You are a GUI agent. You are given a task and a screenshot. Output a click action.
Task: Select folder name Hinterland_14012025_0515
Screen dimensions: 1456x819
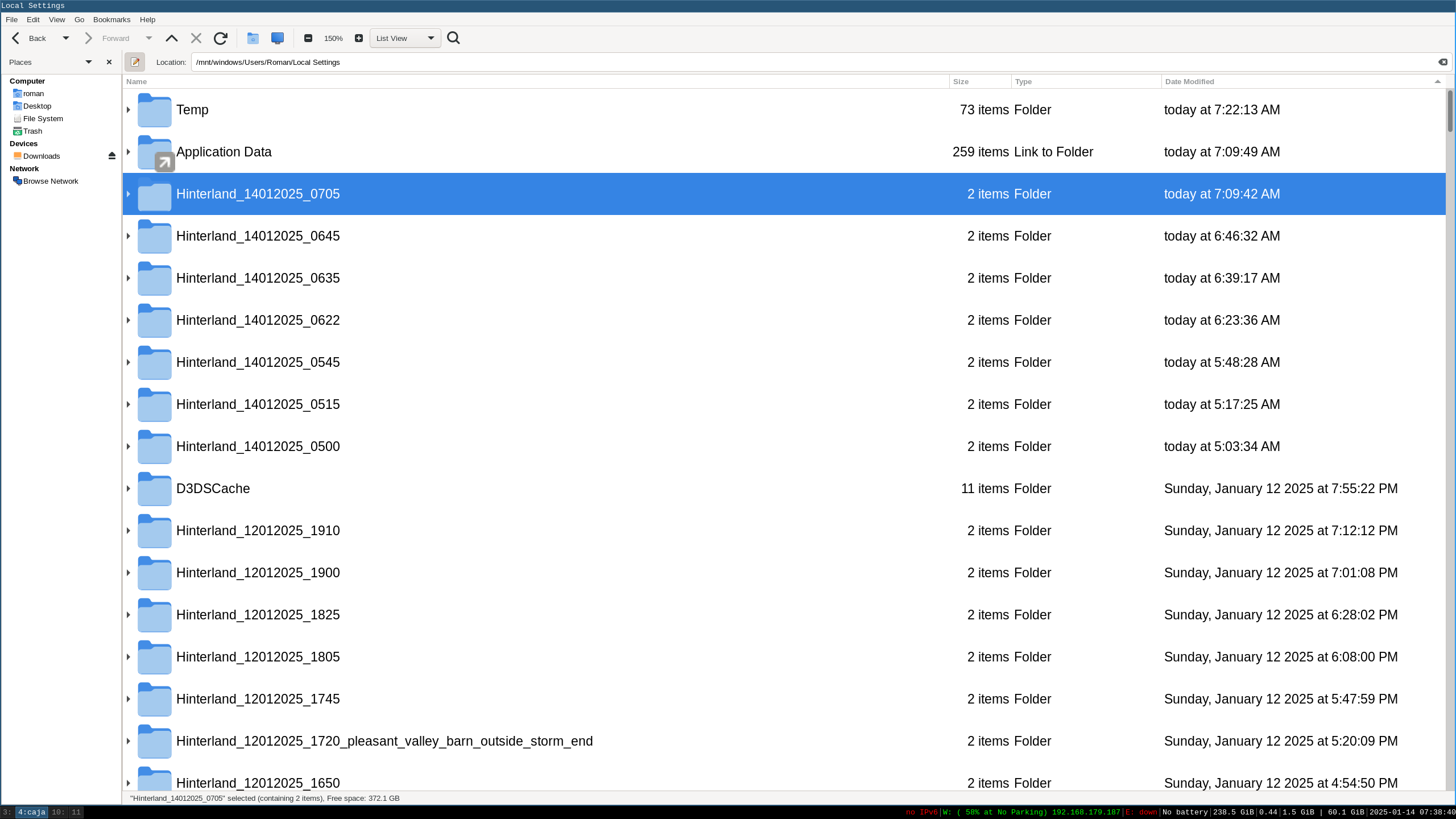(x=258, y=404)
